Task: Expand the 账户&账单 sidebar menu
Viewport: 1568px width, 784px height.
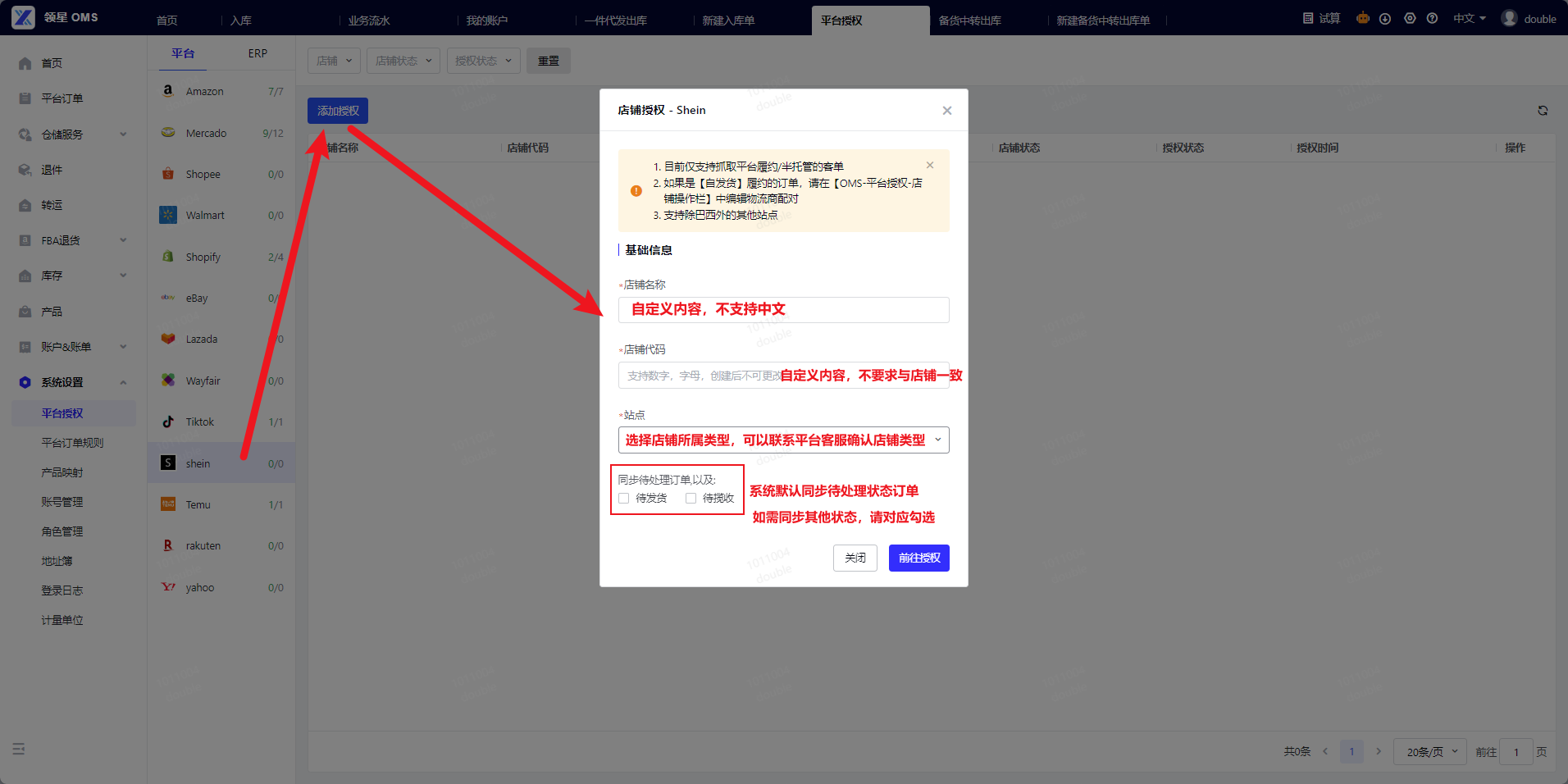Action: (x=74, y=347)
